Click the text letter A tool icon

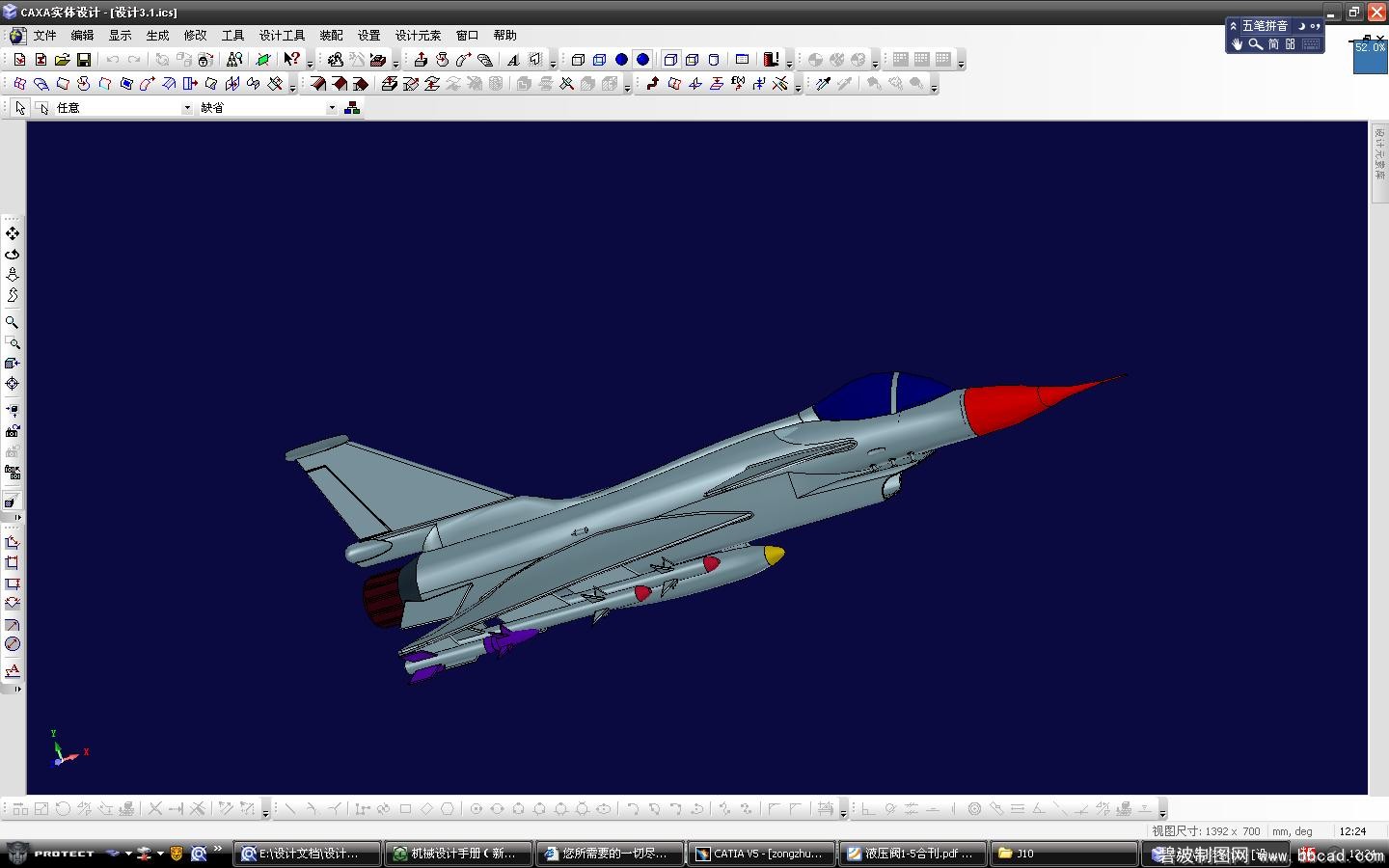coord(513,60)
